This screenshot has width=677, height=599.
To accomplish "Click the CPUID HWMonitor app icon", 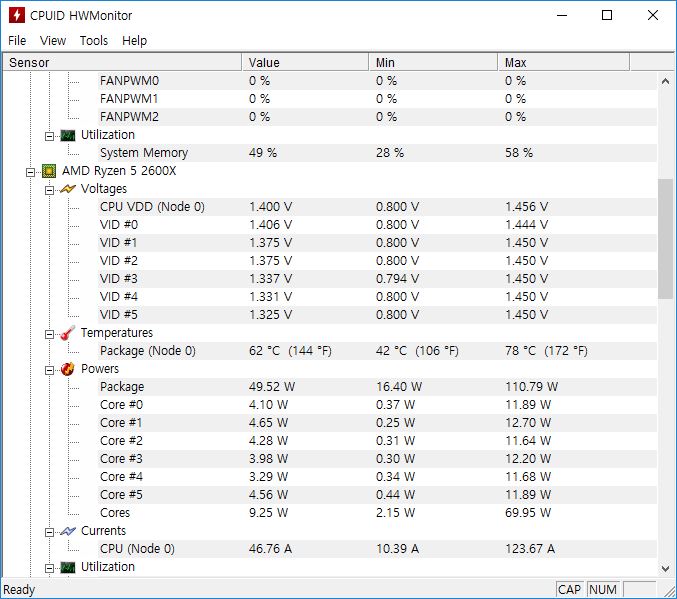I will 16,15.
